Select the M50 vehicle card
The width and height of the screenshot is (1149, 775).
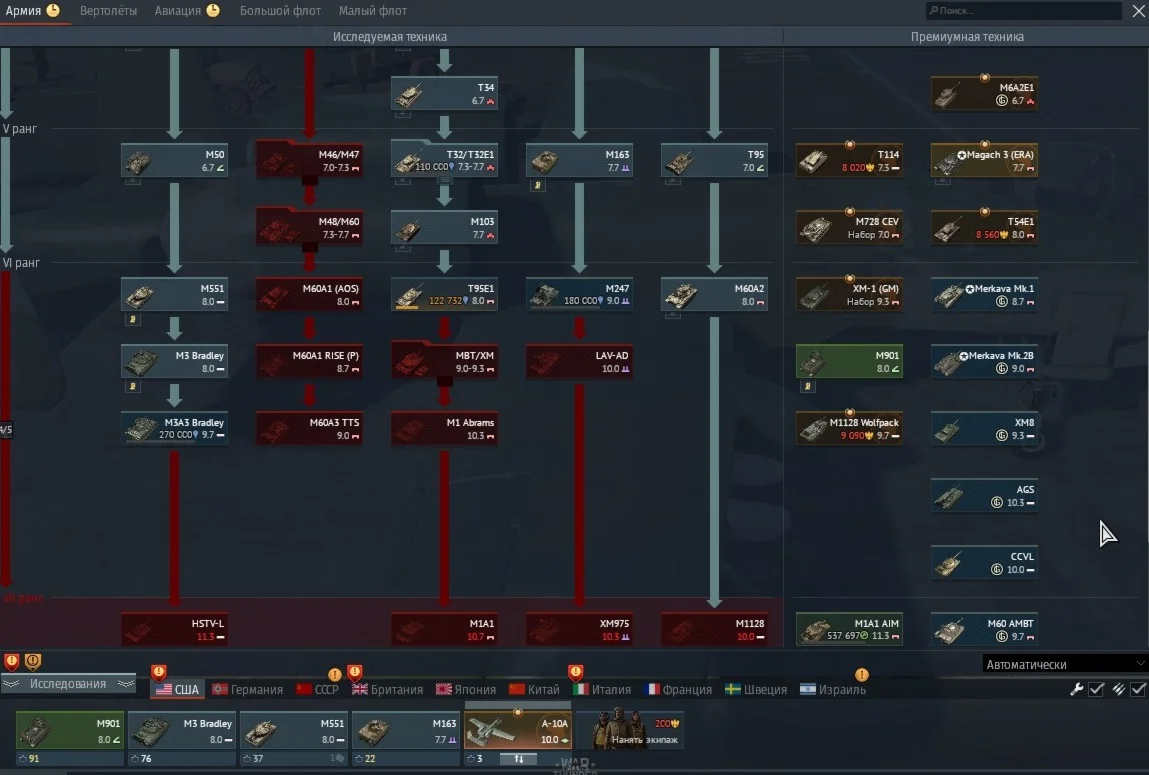click(x=174, y=160)
